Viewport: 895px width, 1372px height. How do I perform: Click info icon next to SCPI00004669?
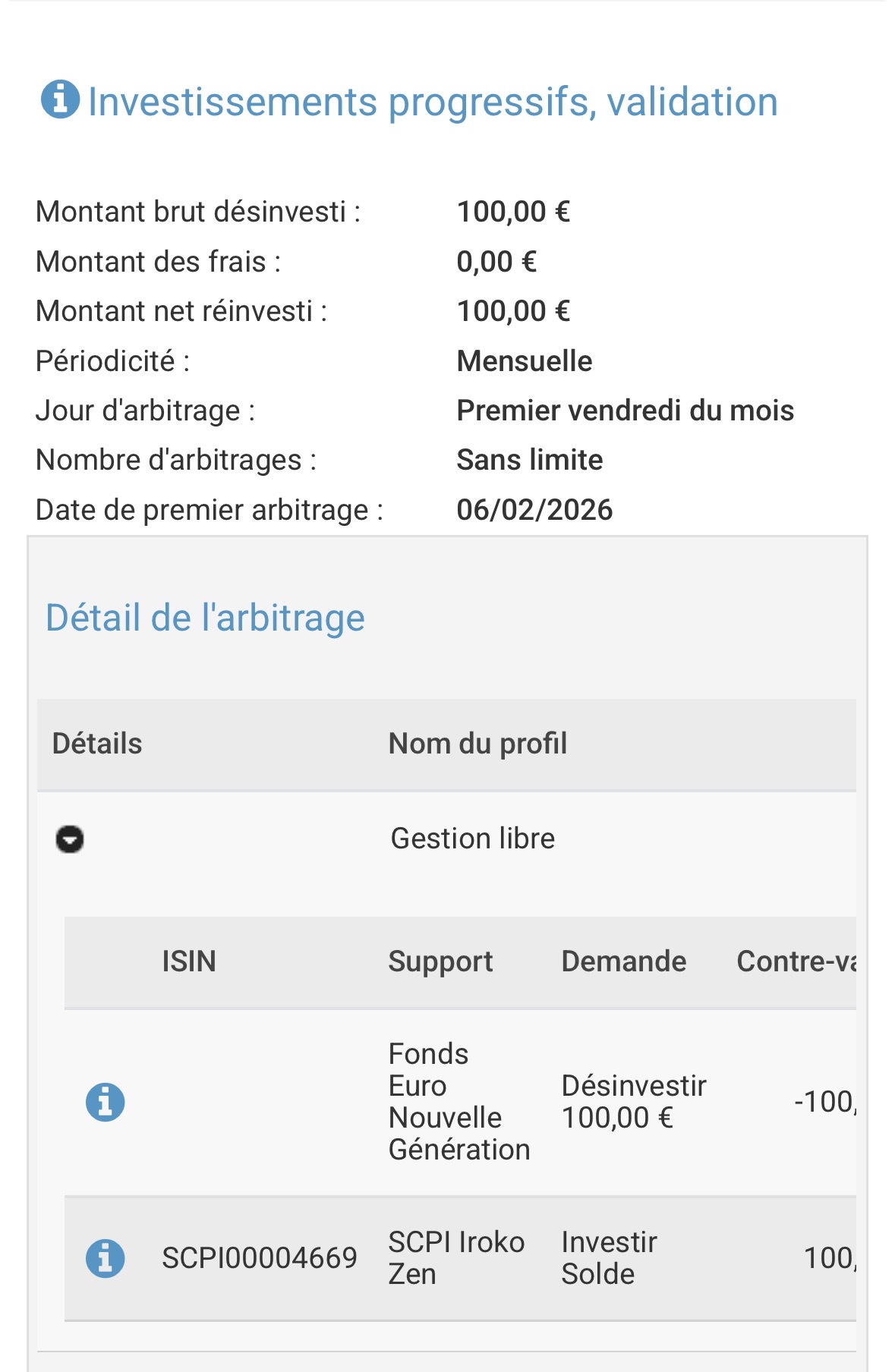[105, 1258]
